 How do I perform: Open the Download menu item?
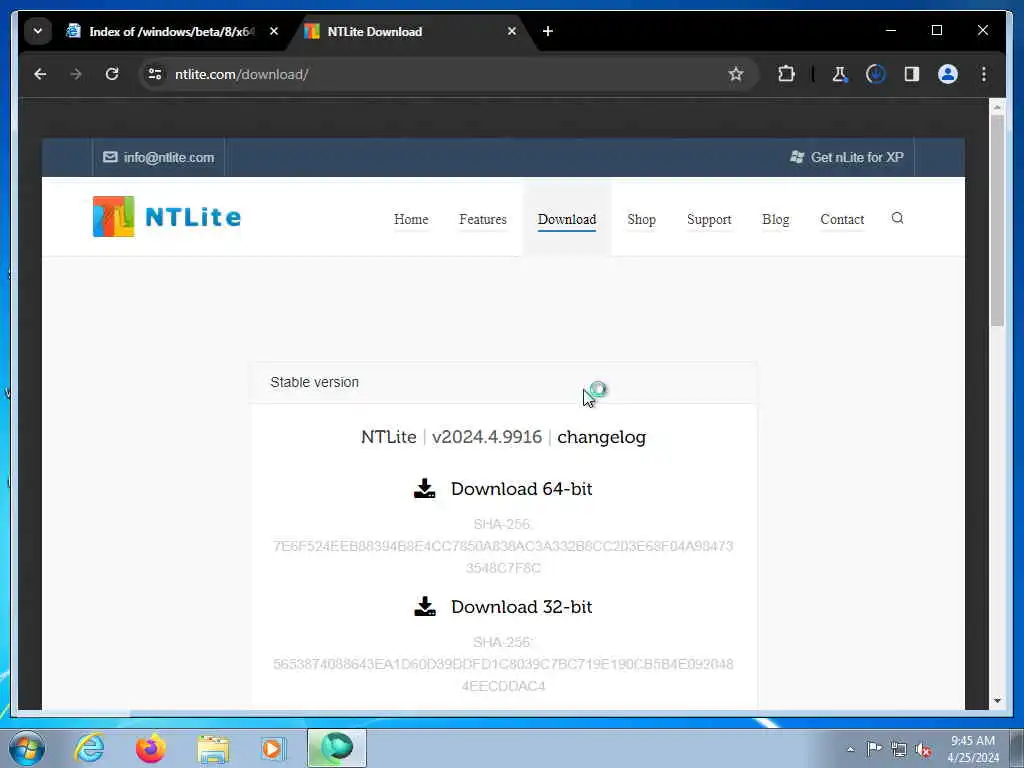coord(567,219)
